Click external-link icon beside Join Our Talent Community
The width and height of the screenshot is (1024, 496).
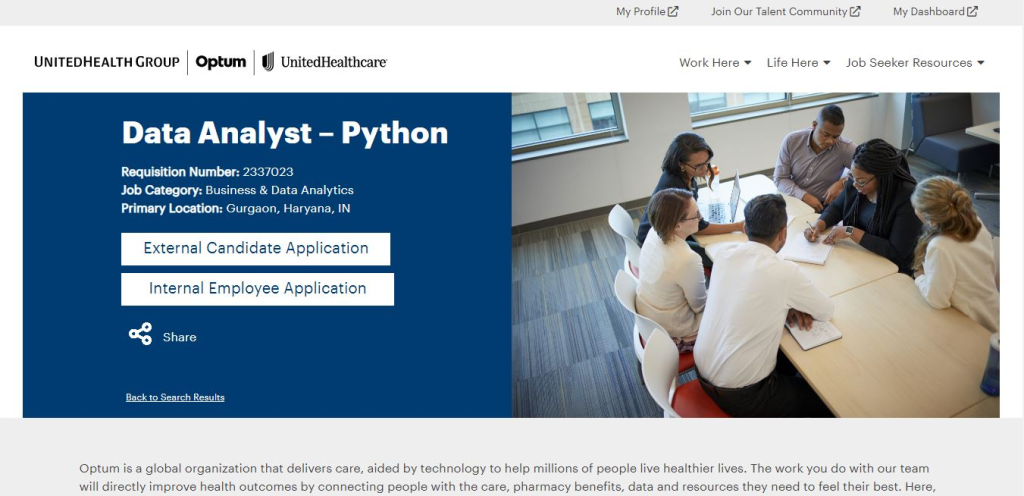[x=855, y=11]
